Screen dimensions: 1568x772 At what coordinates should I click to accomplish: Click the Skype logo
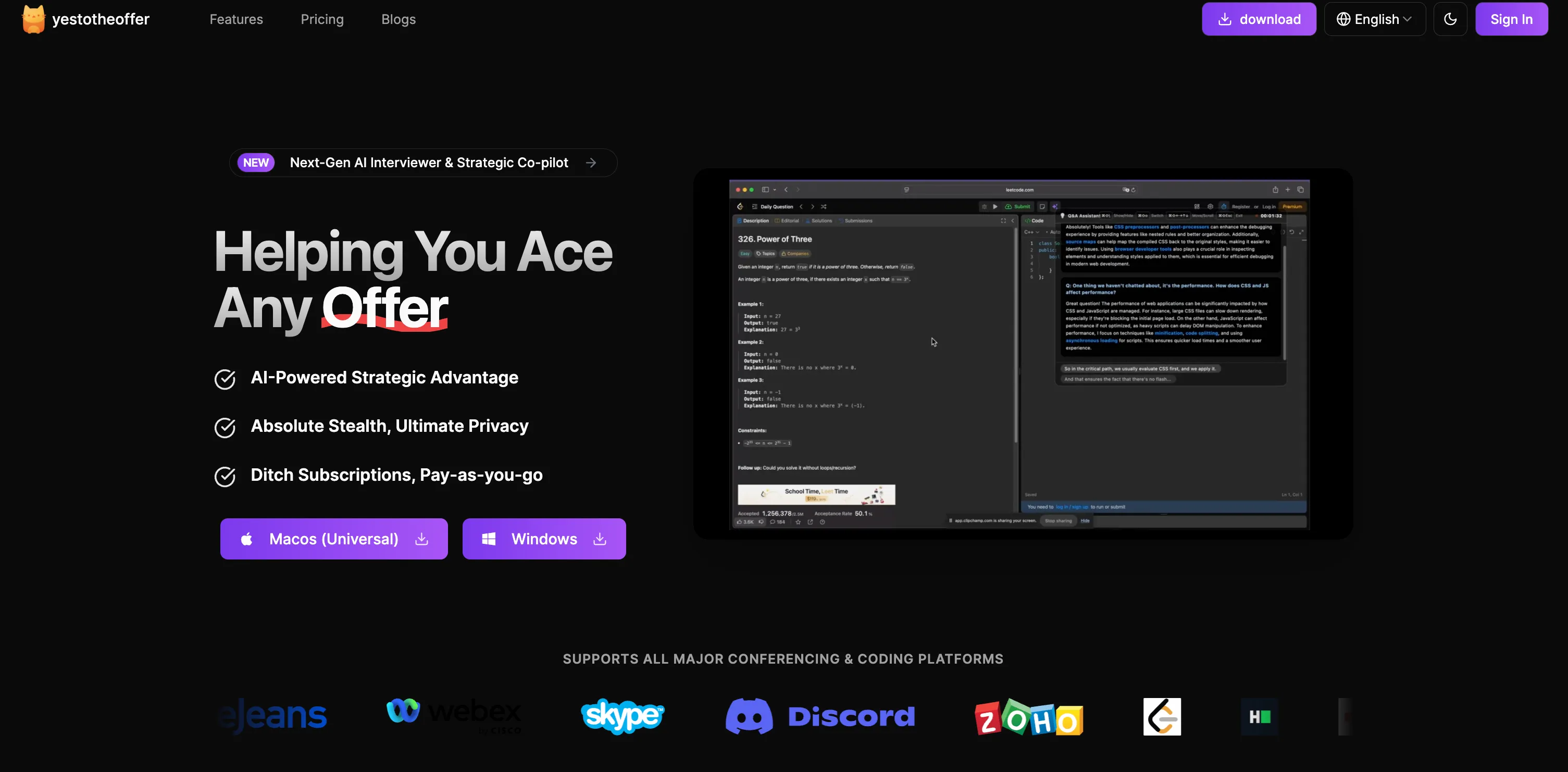click(622, 716)
